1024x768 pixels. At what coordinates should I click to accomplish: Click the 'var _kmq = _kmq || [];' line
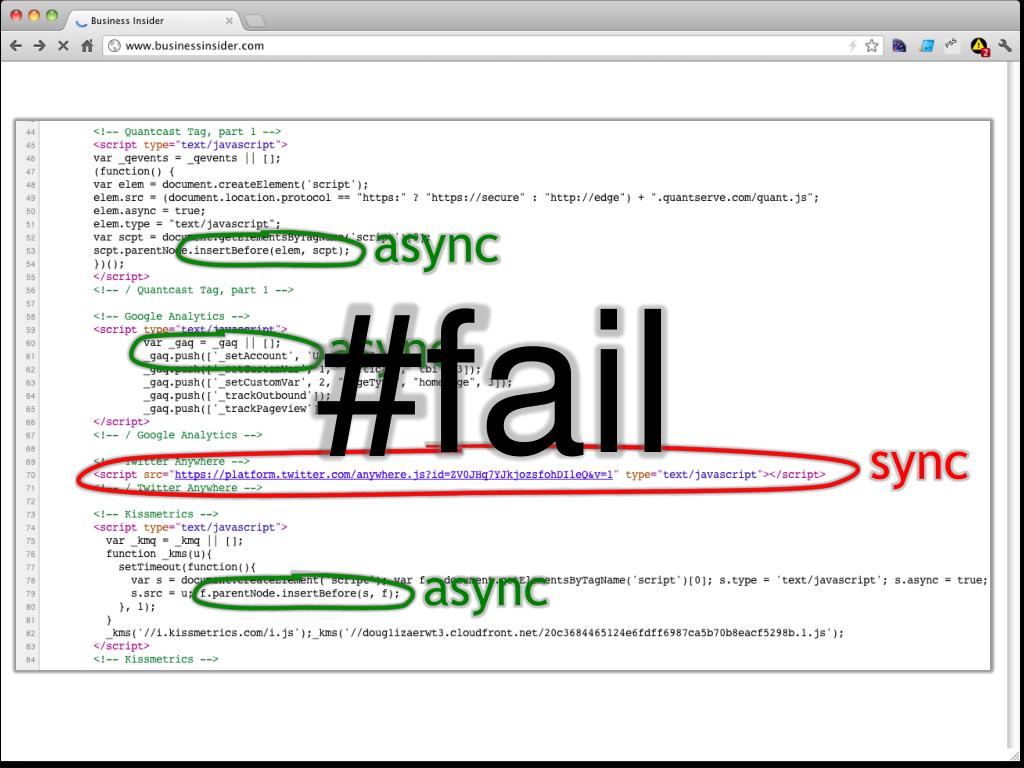click(174, 541)
